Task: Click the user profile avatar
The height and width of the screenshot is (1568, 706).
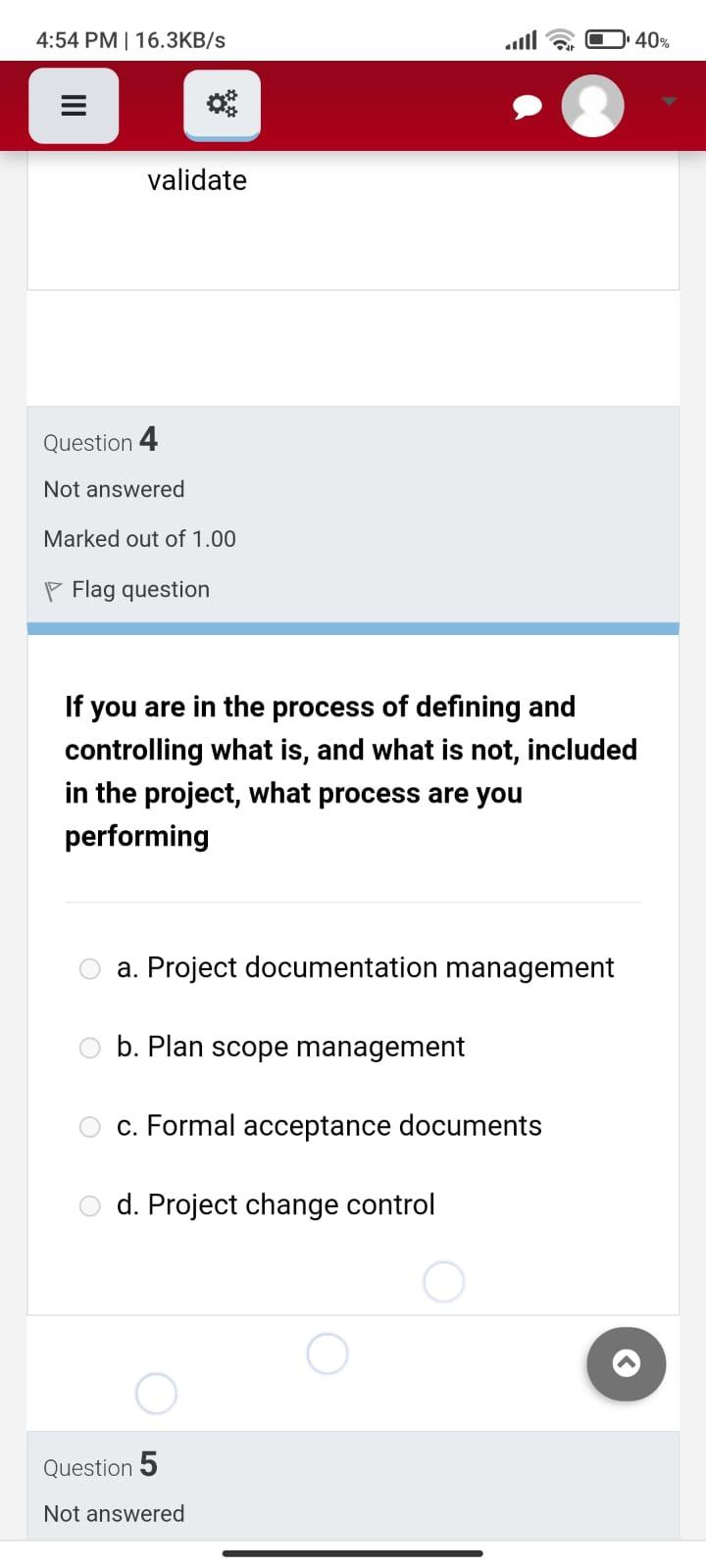Action: [592, 105]
